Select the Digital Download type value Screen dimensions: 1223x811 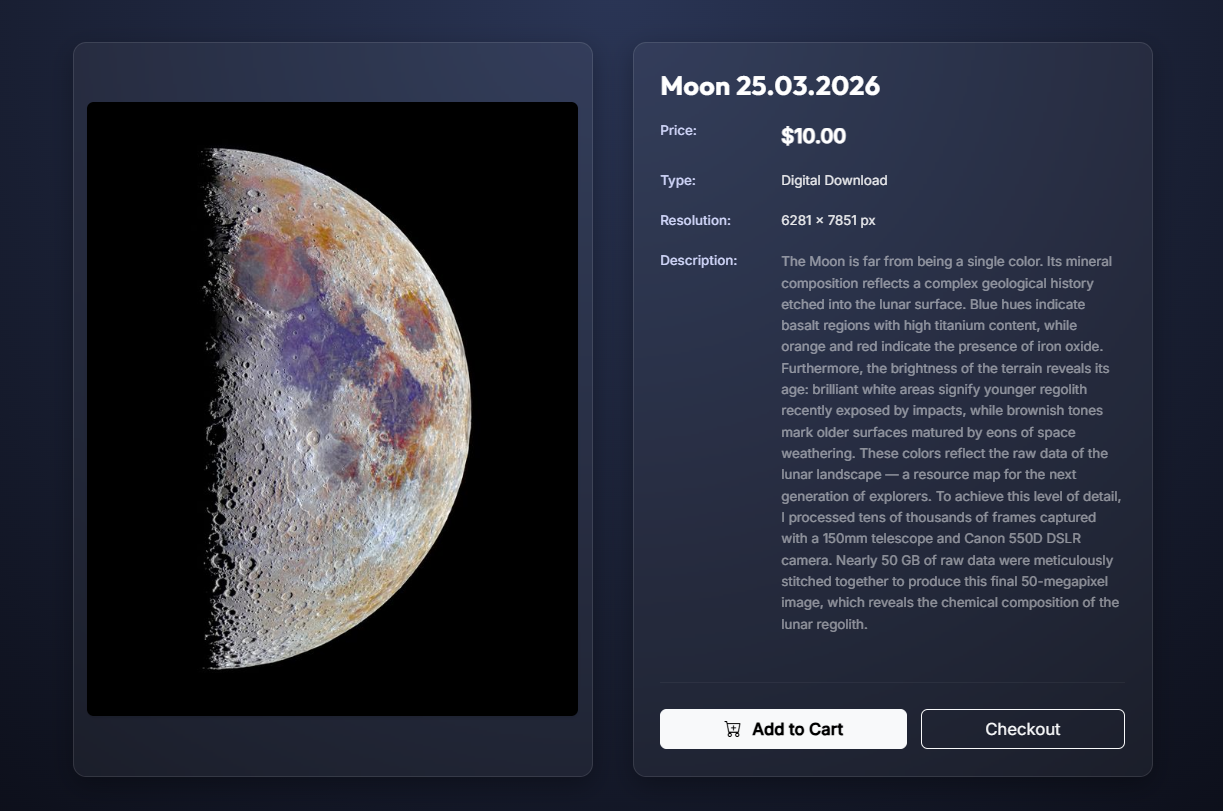point(834,181)
